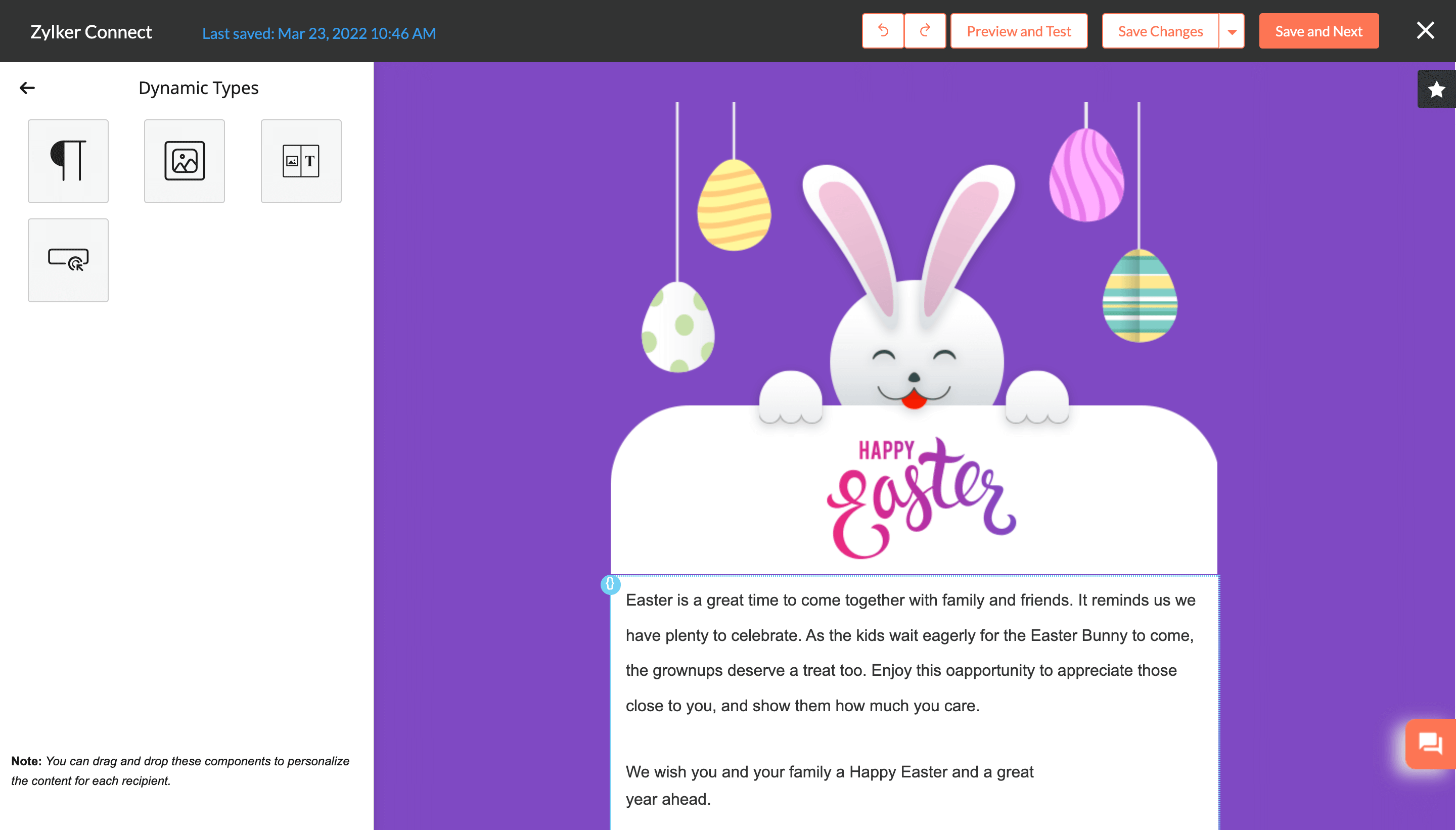1456x830 pixels.
Task: Click the curly-brace dynamic content marker
Action: (x=610, y=584)
